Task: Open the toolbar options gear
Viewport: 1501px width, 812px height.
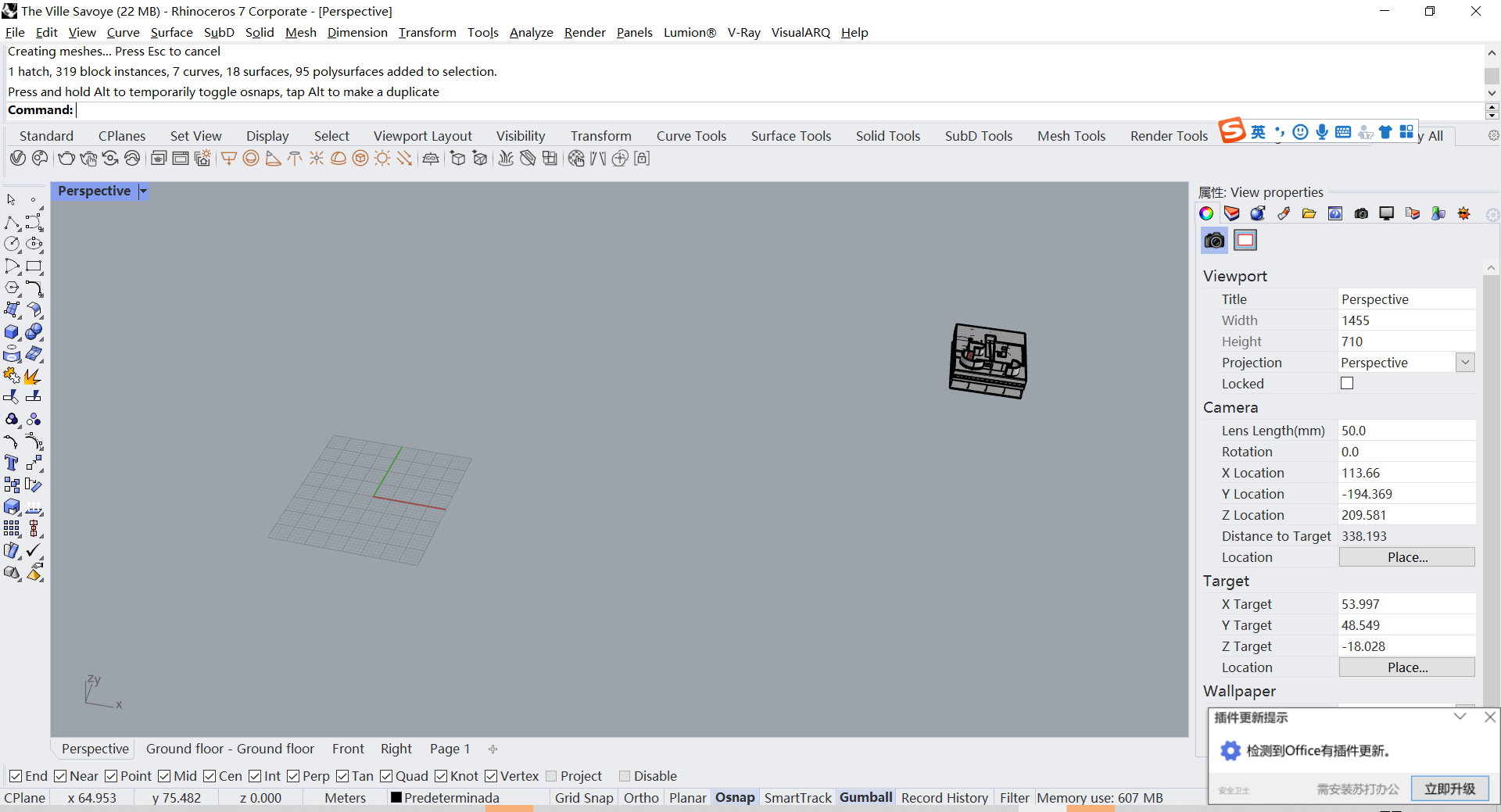Action: point(1493,135)
